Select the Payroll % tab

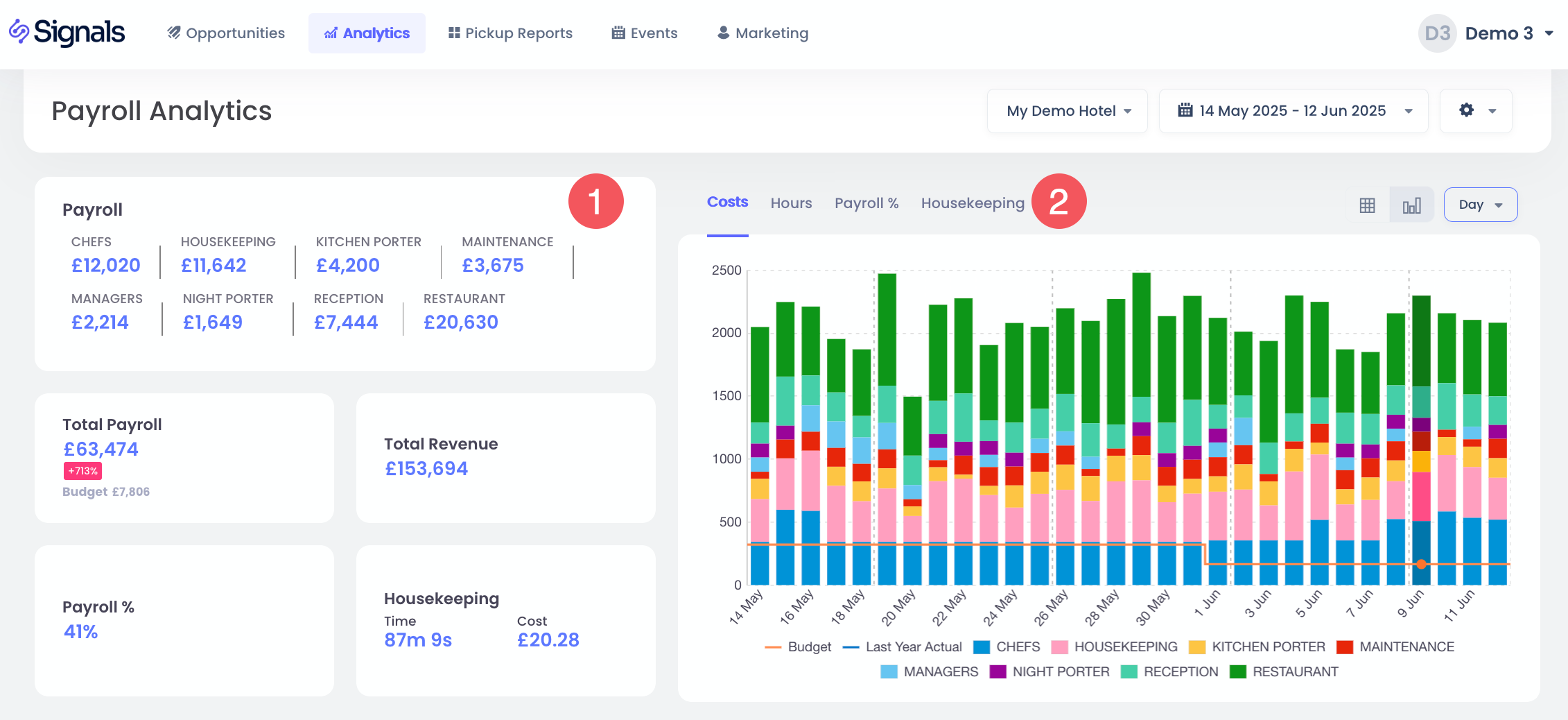click(x=866, y=203)
